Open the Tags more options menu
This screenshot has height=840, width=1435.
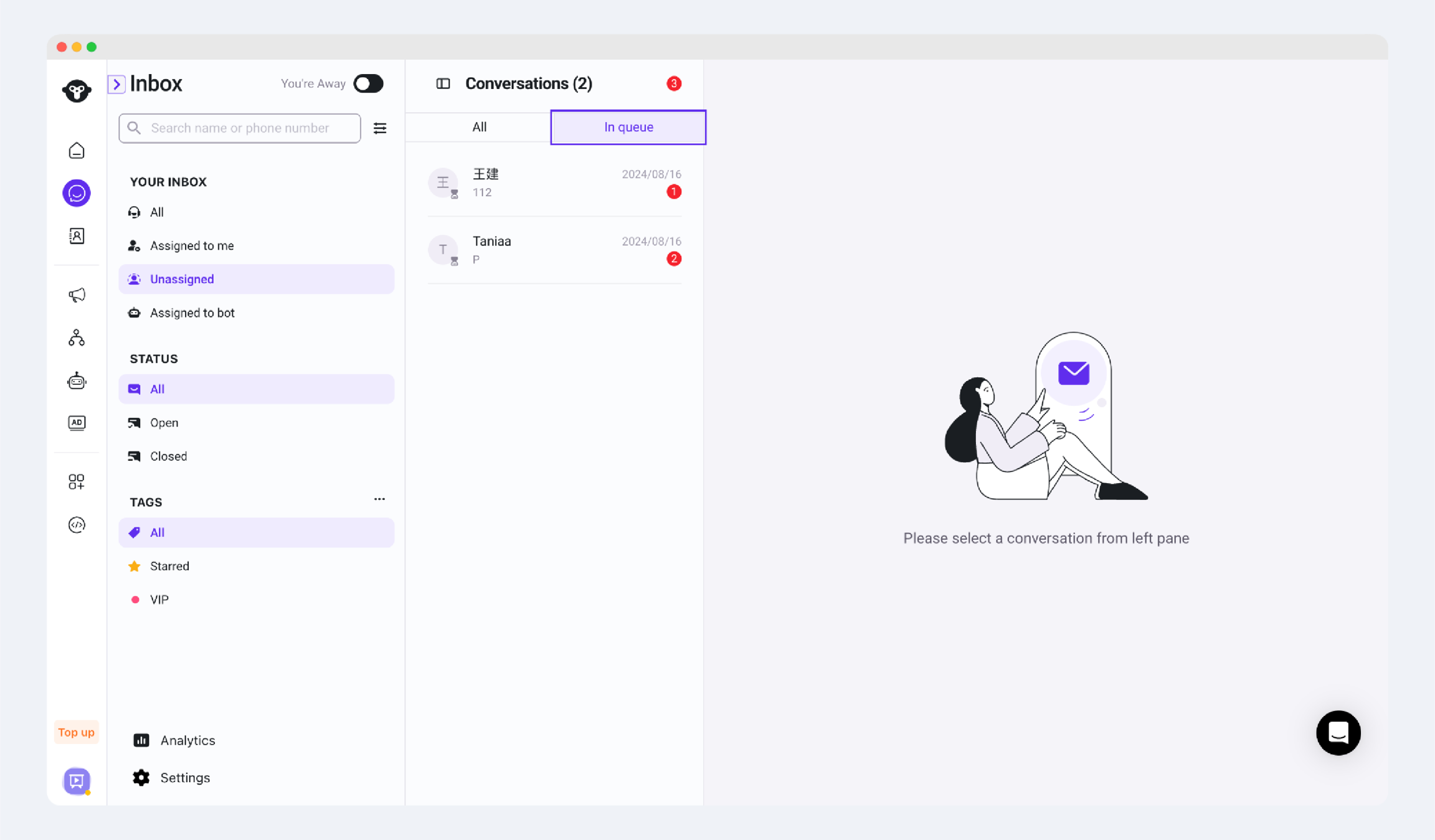click(379, 499)
